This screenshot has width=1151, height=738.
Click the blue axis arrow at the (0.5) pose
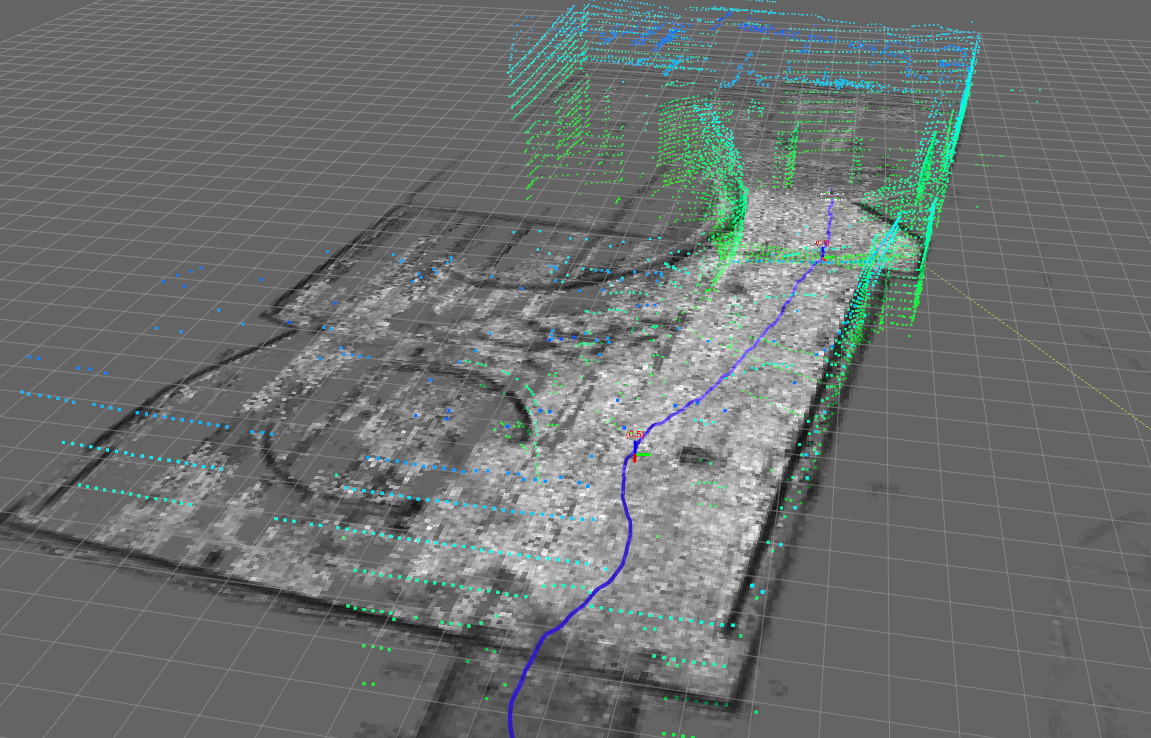click(x=635, y=445)
